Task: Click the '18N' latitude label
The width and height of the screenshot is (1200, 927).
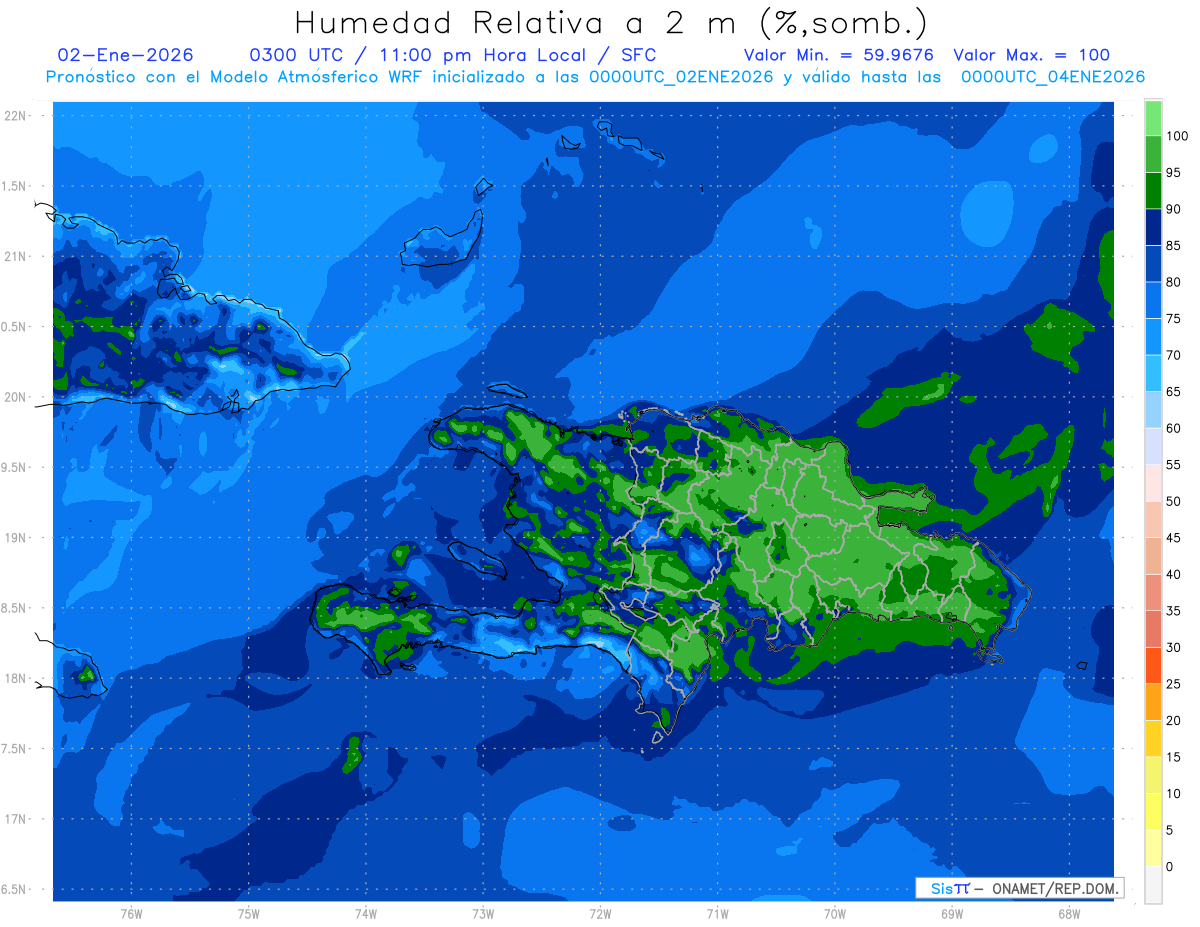Action: pyautogui.click(x=15, y=678)
